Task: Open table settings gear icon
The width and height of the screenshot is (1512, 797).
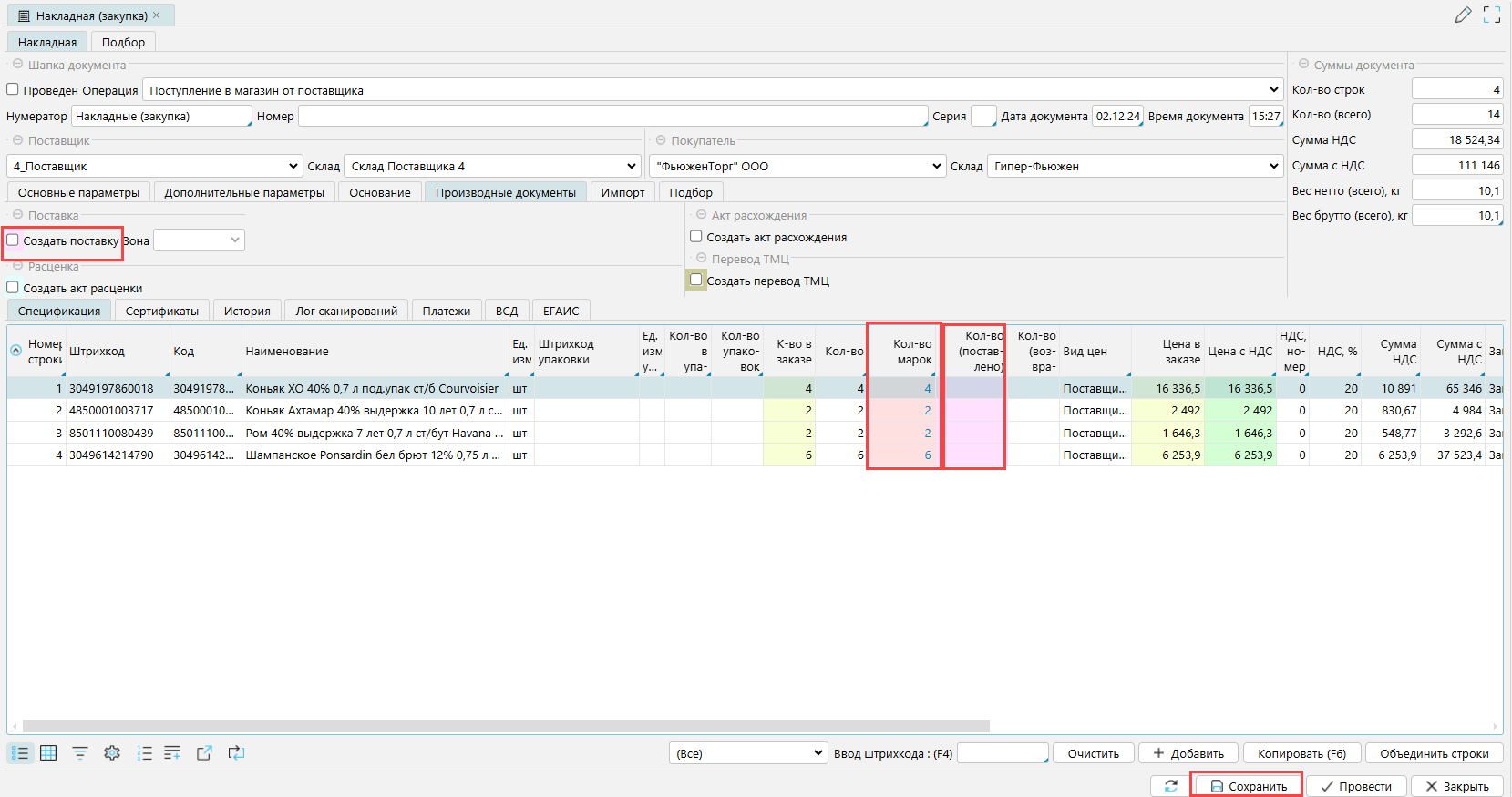Action: [112, 753]
